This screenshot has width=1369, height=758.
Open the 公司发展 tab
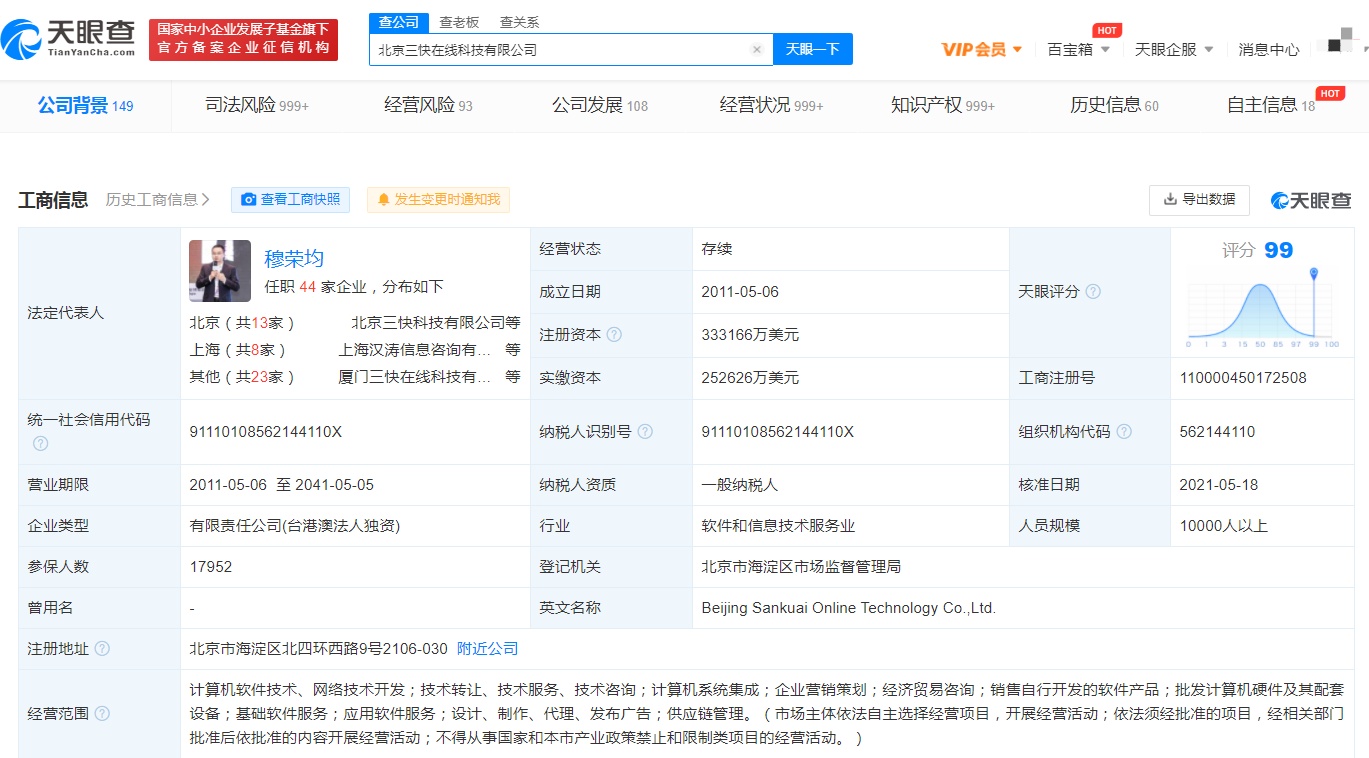[600, 105]
